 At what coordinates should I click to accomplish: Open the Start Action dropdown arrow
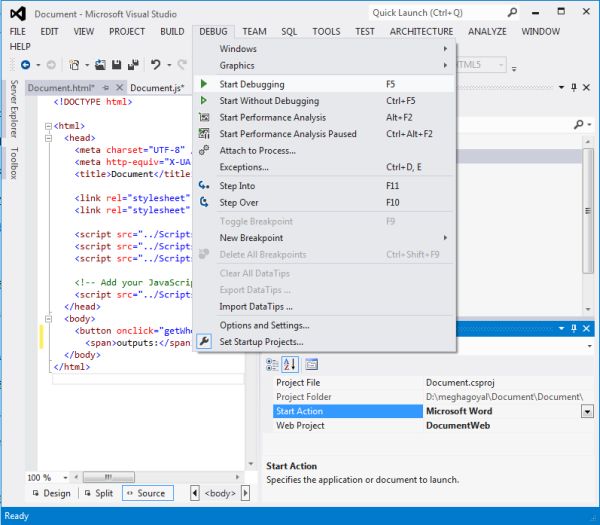pyautogui.click(x=587, y=411)
